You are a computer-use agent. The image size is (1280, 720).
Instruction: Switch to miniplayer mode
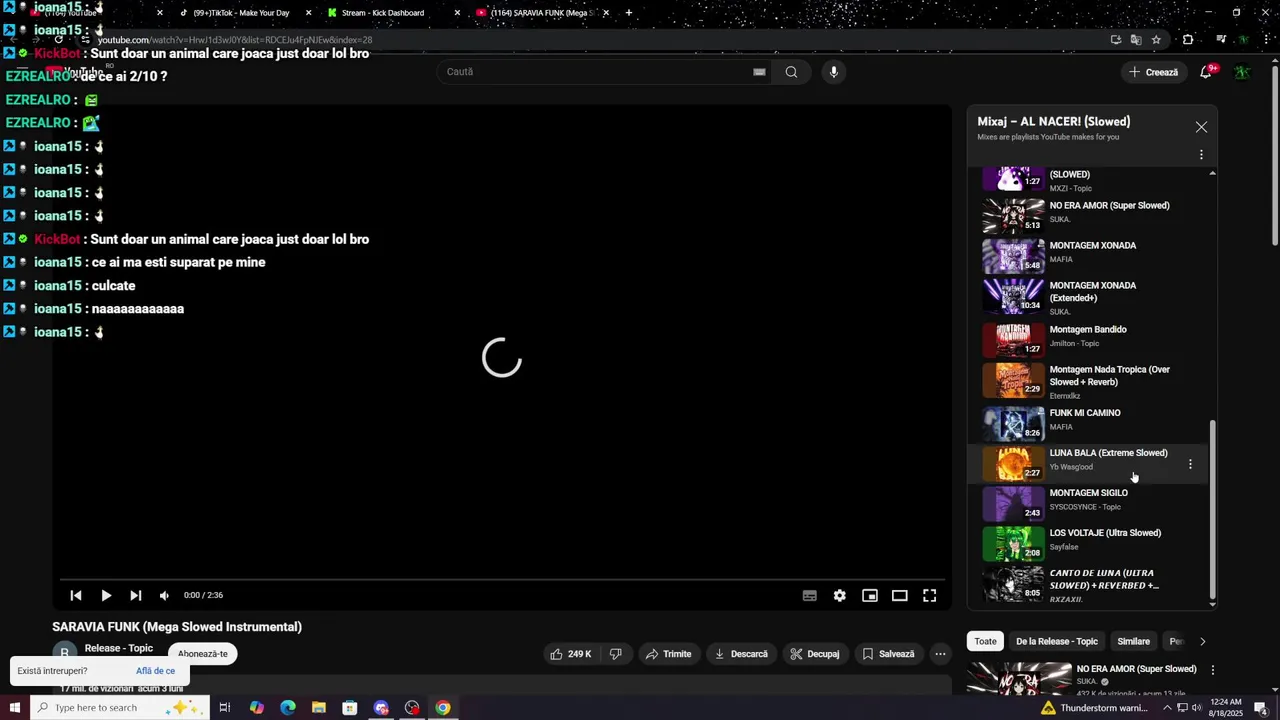tap(870, 595)
